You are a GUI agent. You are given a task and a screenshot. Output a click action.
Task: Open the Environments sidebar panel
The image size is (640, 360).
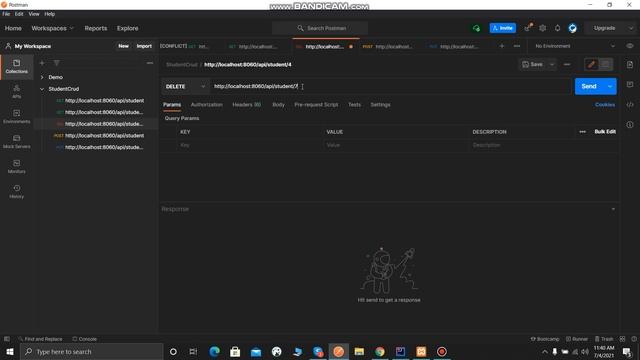tap(16, 116)
